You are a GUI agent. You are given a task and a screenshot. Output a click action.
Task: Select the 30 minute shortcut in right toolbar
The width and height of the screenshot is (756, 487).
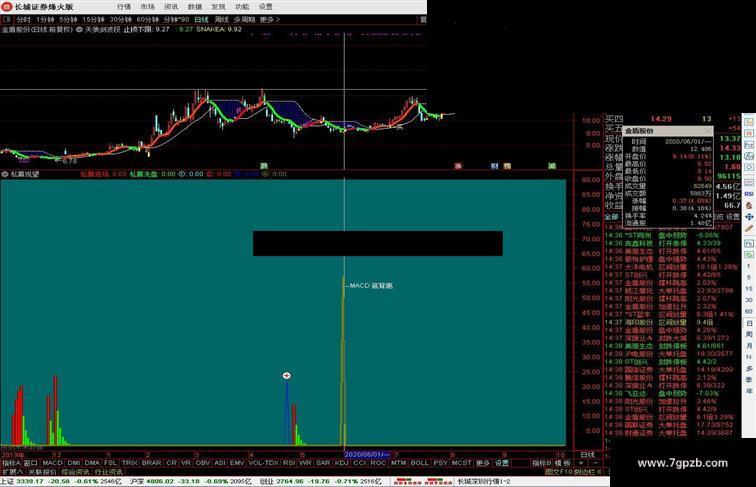tap(749, 300)
